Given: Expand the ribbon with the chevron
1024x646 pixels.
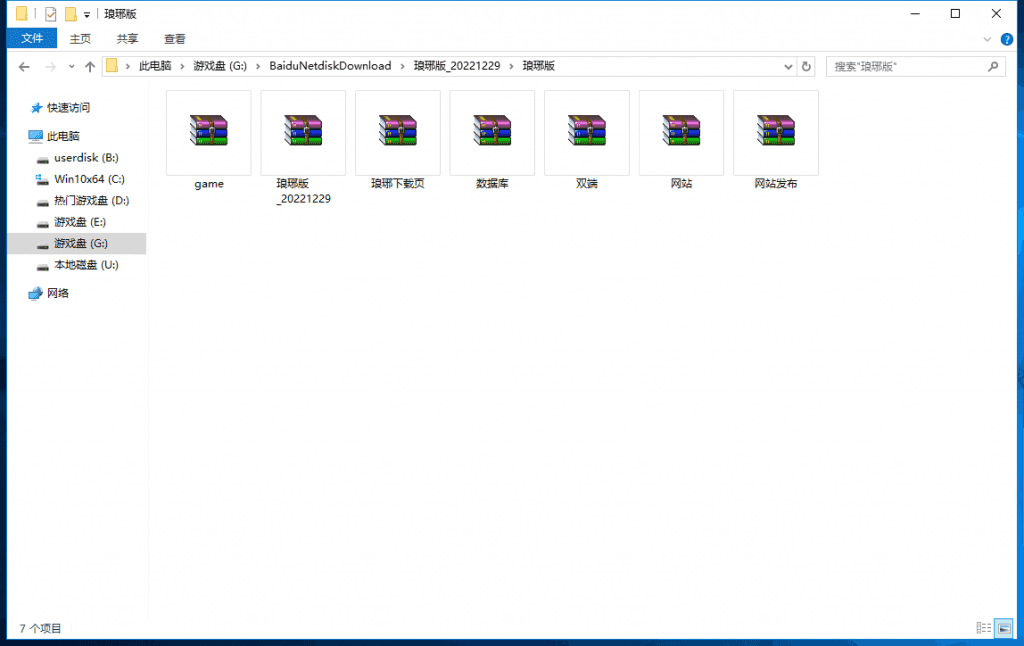Looking at the screenshot, I should tap(987, 39).
